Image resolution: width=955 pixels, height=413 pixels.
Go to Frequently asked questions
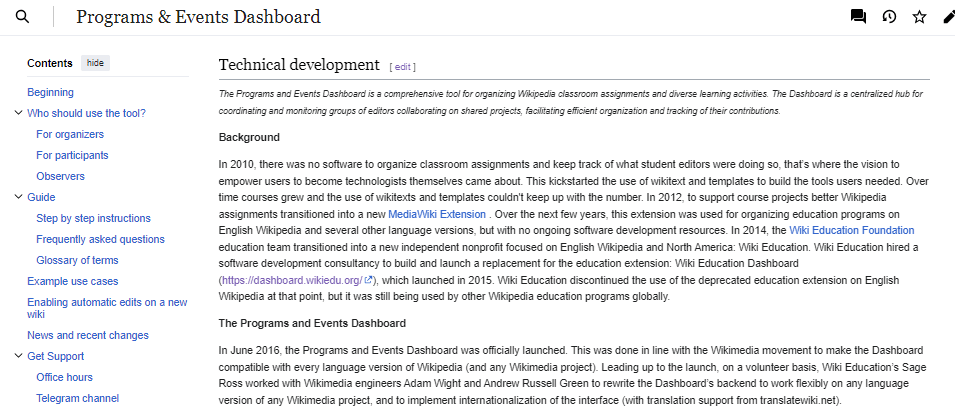click(x=100, y=239)
